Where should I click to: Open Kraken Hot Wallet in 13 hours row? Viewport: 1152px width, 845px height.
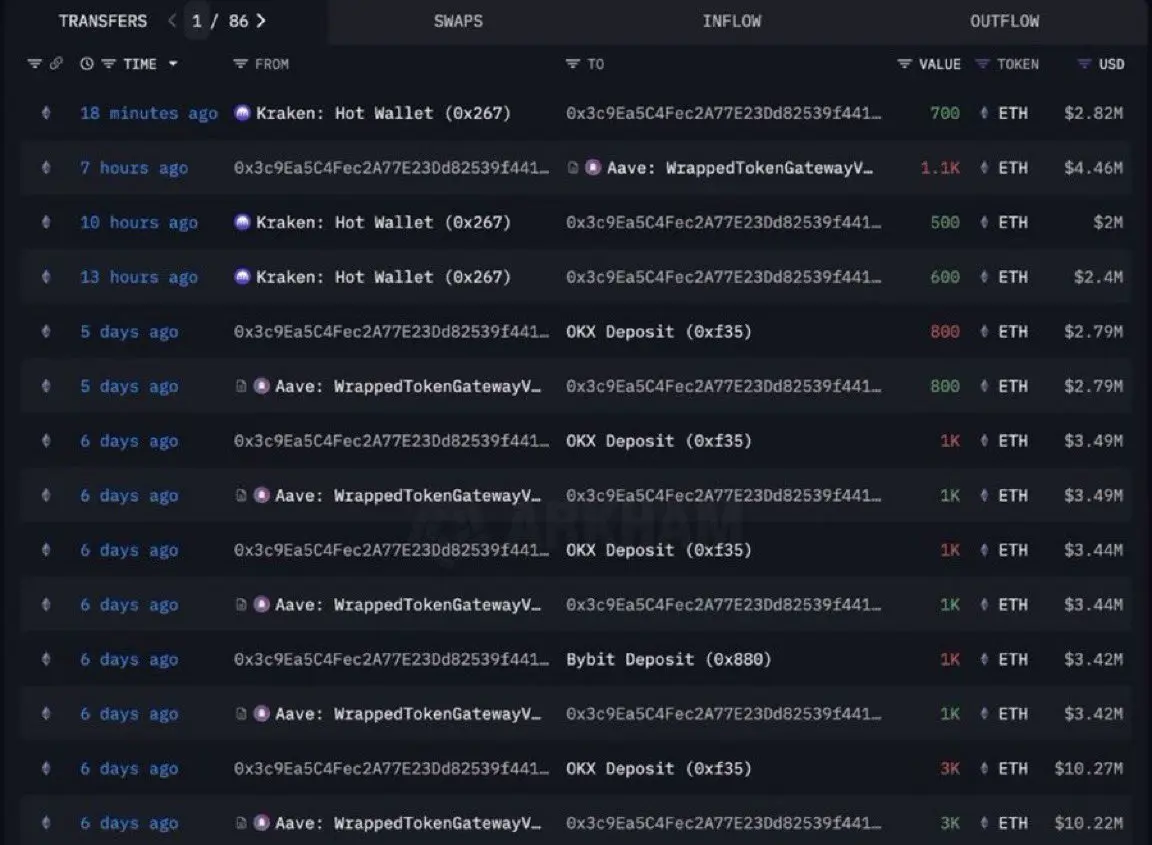(x=383, y=277)
